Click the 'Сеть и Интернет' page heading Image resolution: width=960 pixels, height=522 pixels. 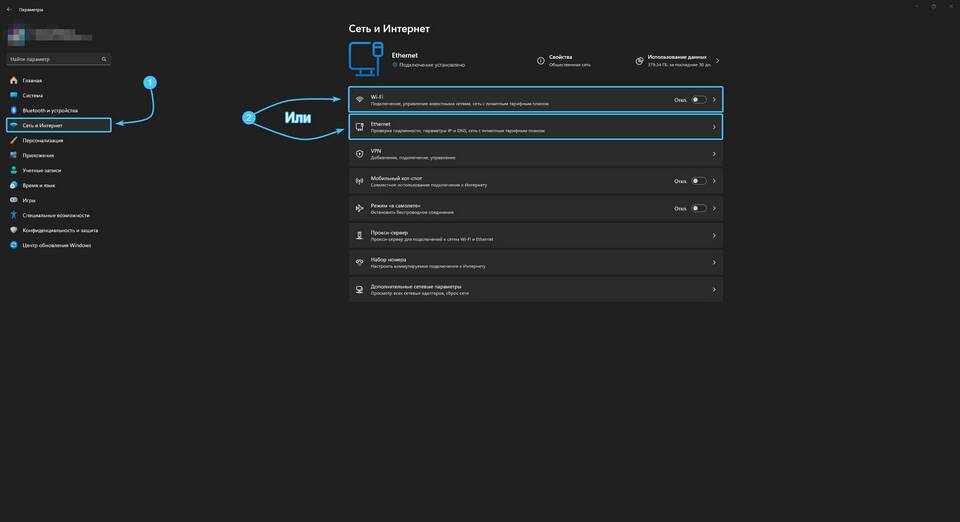pos(389,29)
